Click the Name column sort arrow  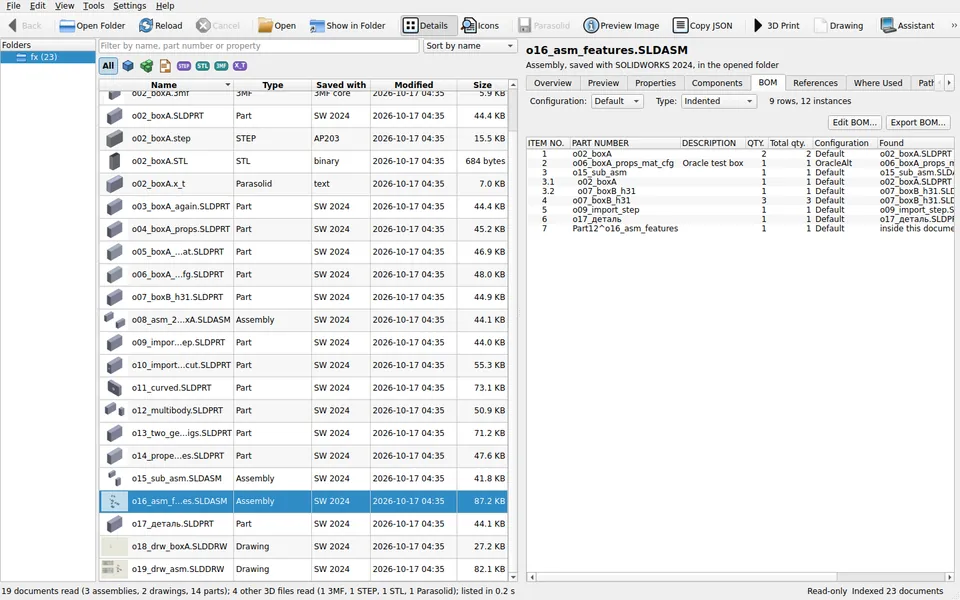coord(228,85)
